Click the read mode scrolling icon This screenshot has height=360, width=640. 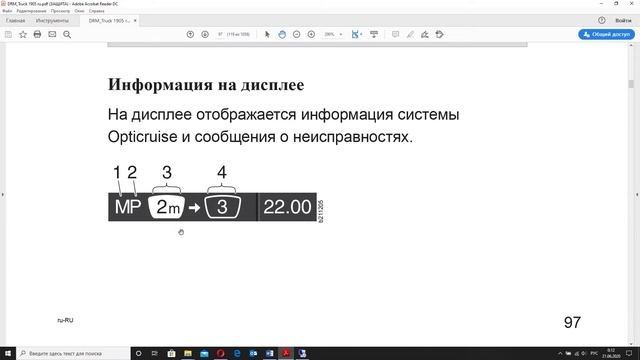pos(374,34)
